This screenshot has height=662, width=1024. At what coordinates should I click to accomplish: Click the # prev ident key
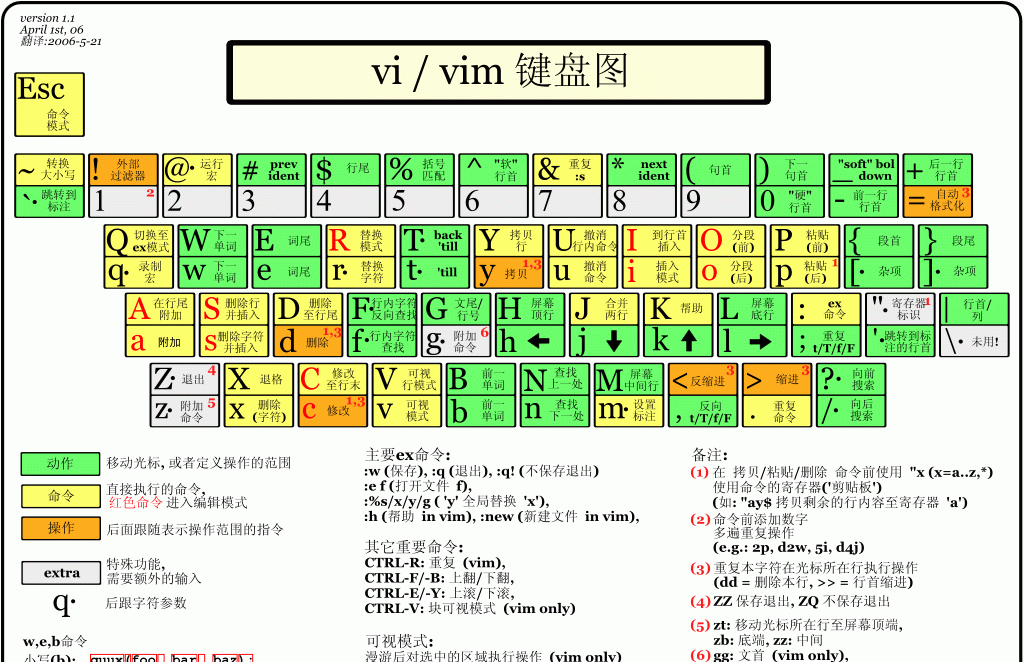pos(271,170)
